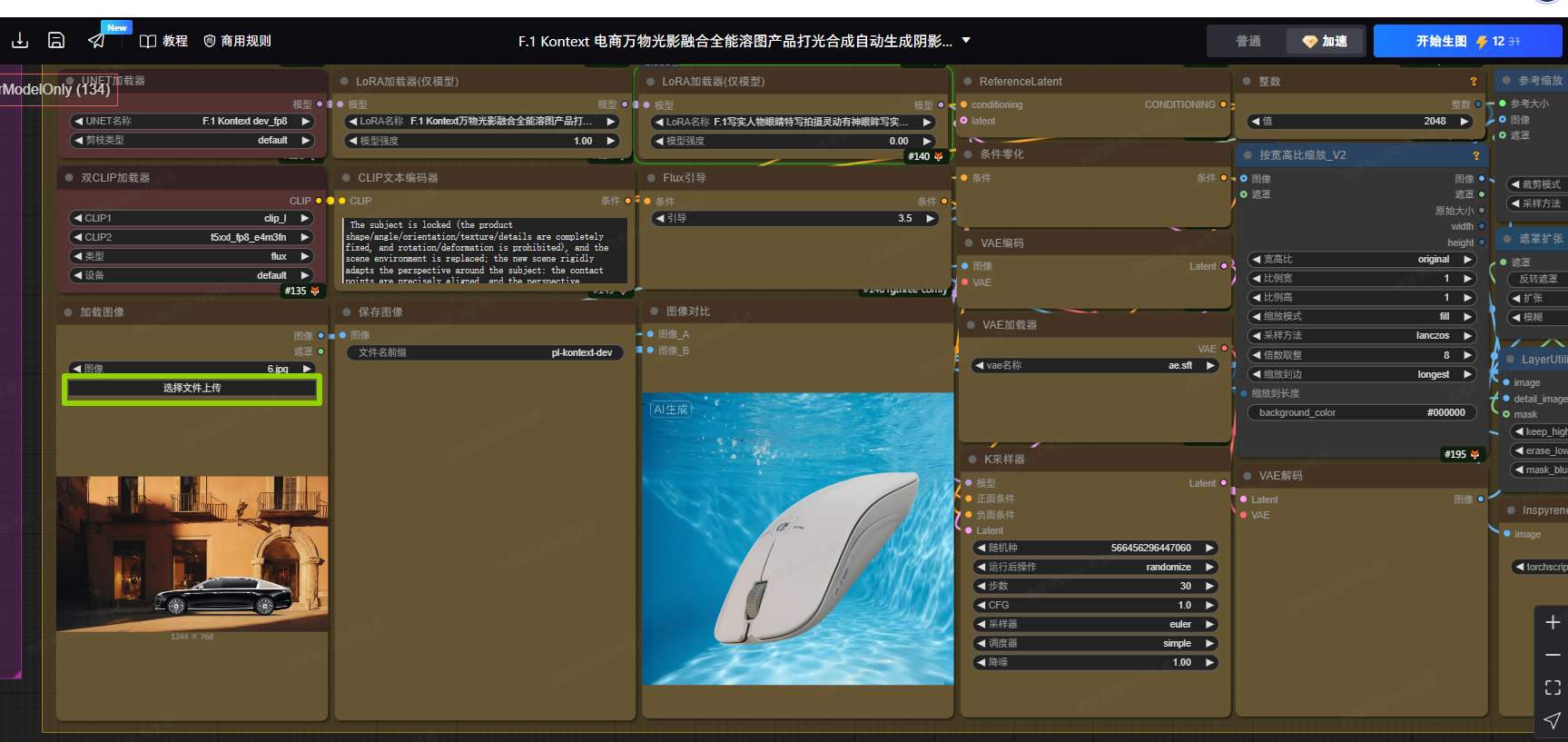Screen dimensions: 1568x742
Task: Click the share icon with New badge
Action: tap(96, 41)
